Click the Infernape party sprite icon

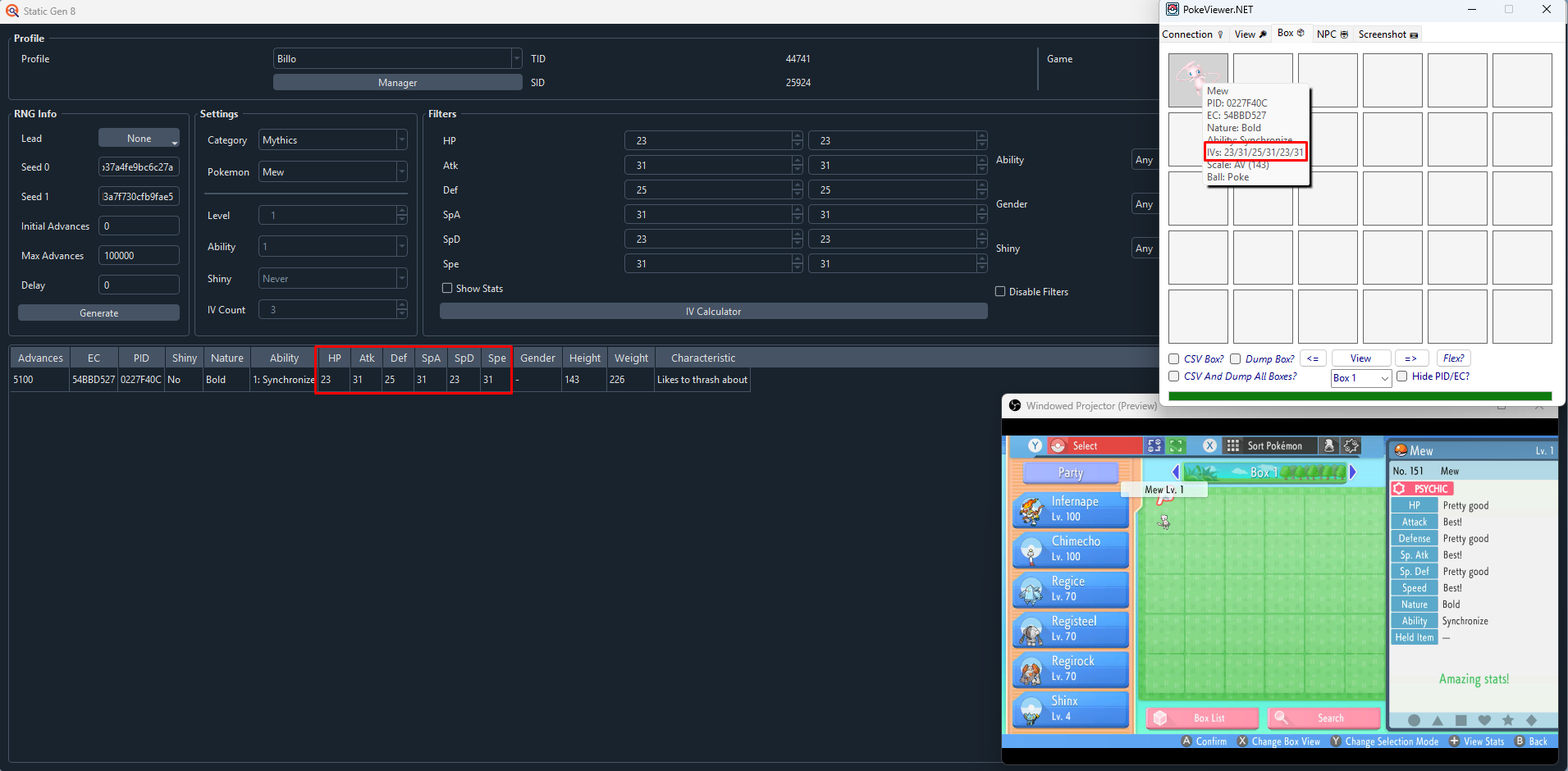click(x=1031, y=510)
